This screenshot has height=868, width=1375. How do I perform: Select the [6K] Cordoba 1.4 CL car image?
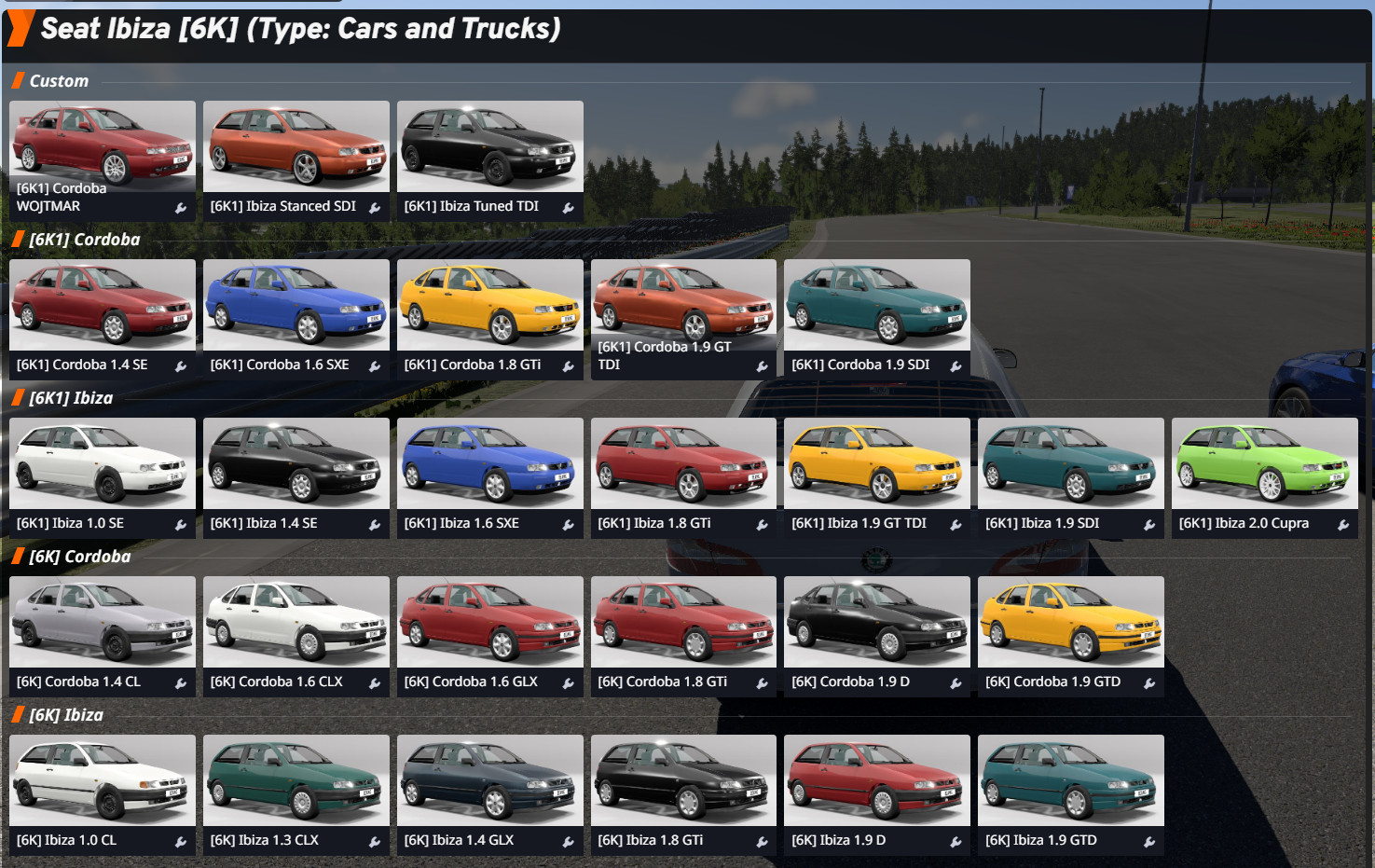click(103, 622)
